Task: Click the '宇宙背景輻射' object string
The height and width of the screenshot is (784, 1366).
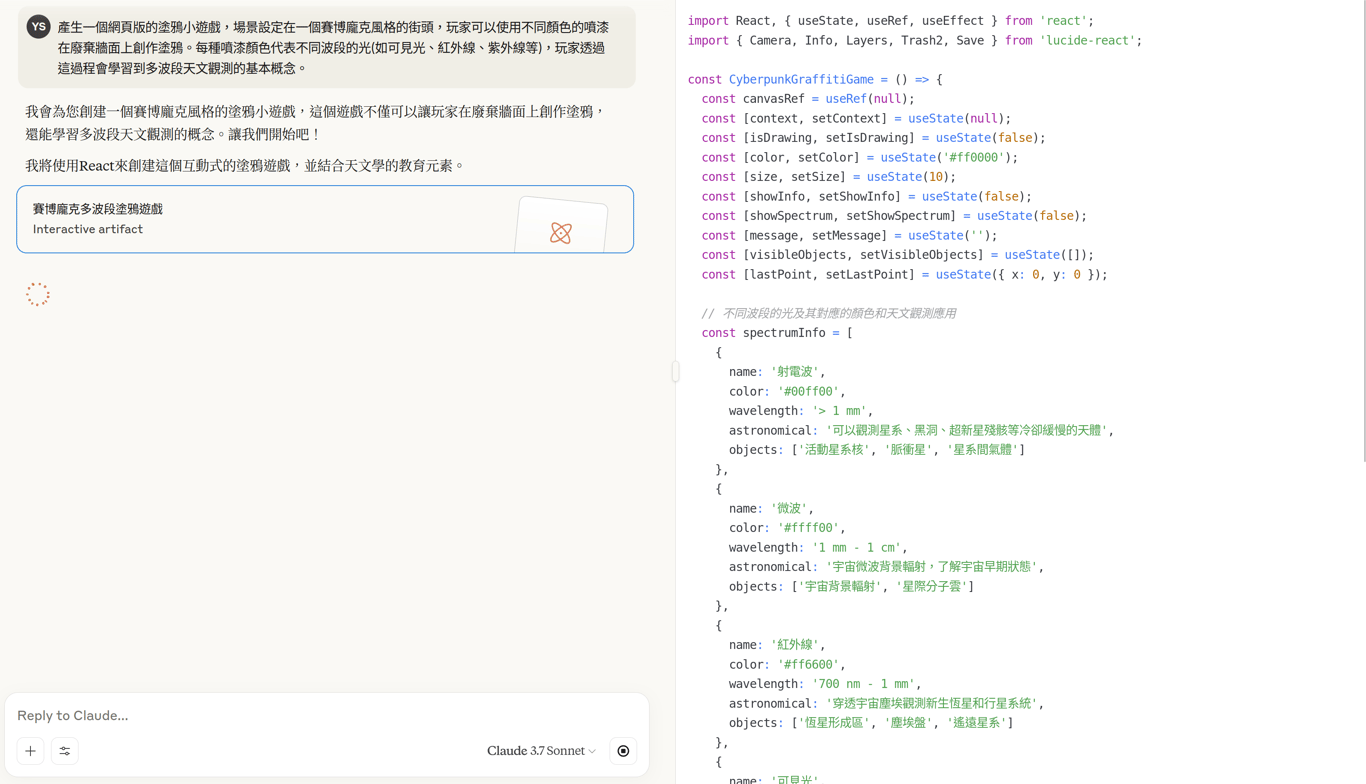Action: click(x=840, y=587)
